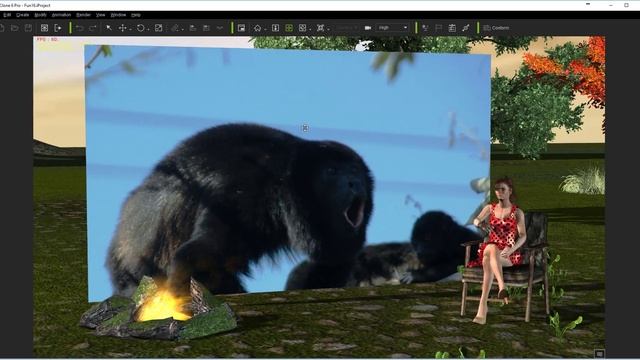Click the link tool icon before Conform
The width and height of the screenshot is (640, 360).
[465, 28]
